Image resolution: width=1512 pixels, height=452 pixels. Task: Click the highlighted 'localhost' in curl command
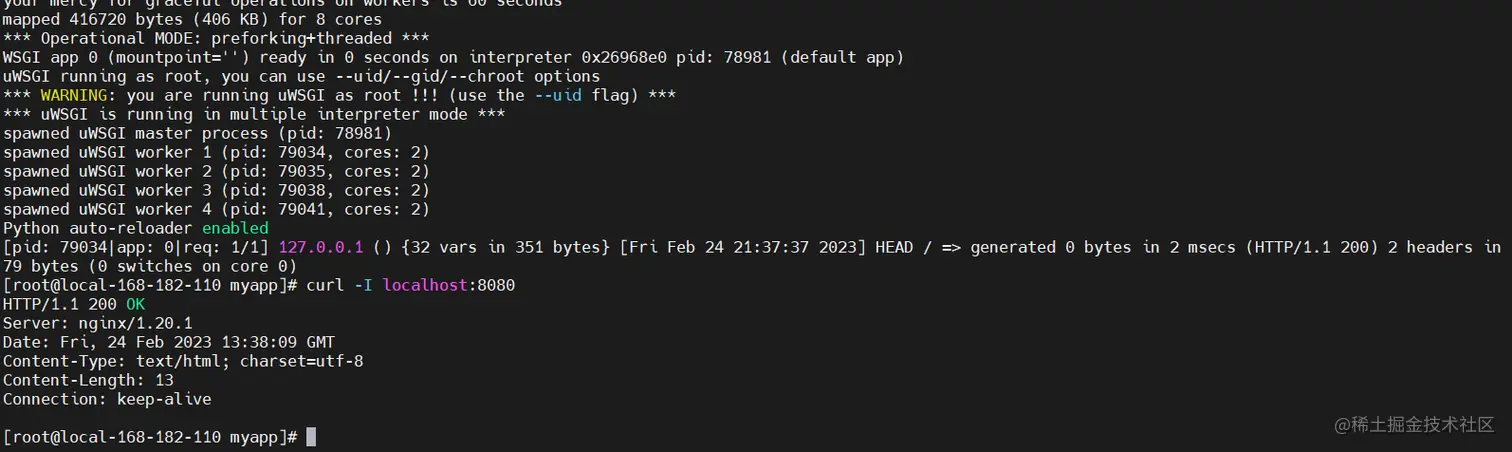(425, 285)
